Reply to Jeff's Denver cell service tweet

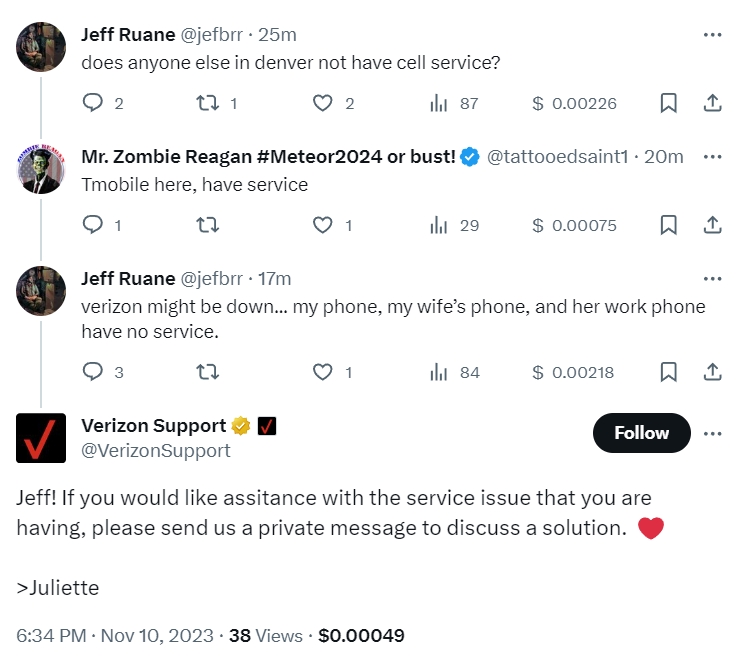pos(93,103)
